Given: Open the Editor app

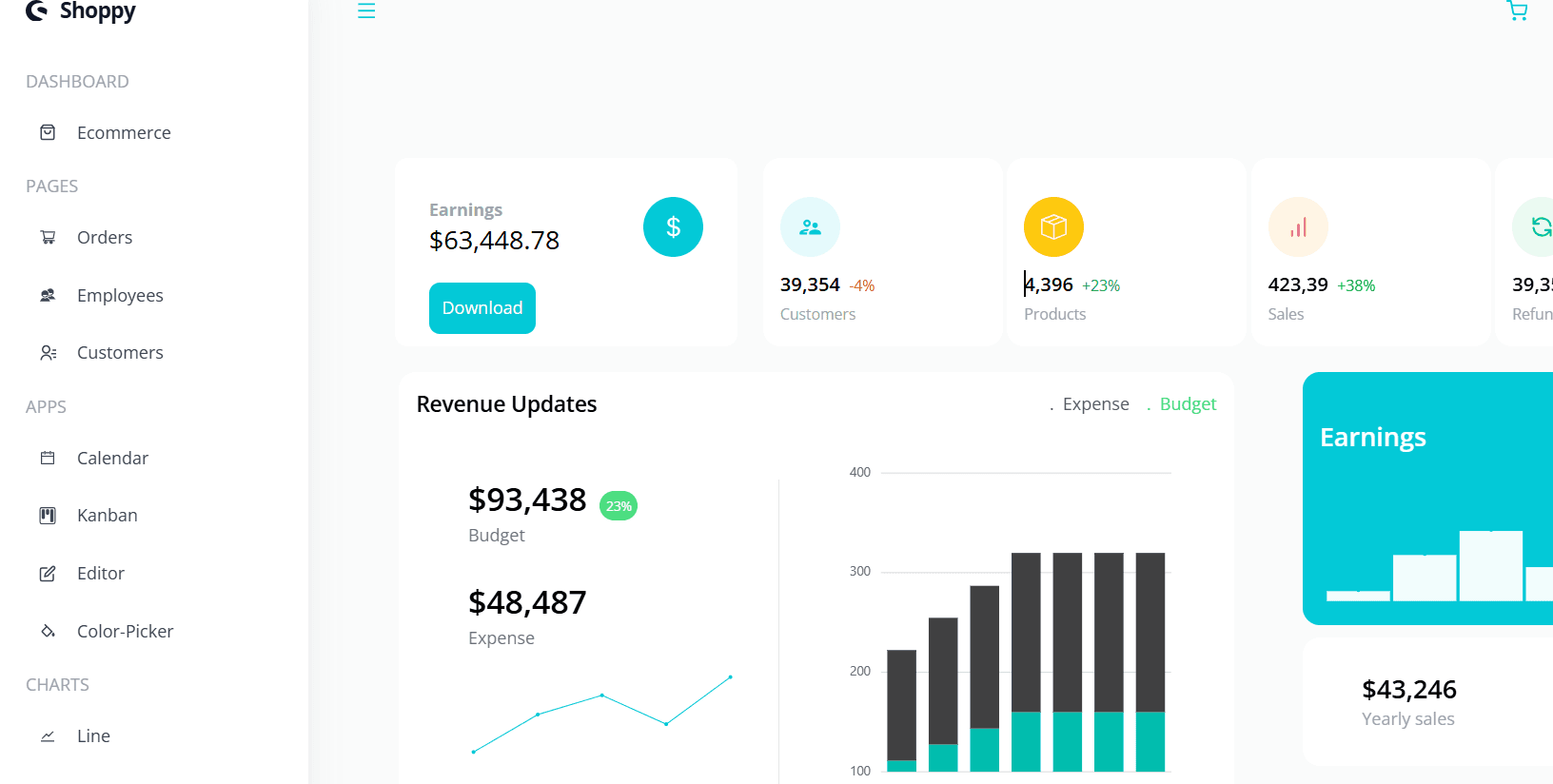Looking at the screenshot, I should click(x=100, y=574).
